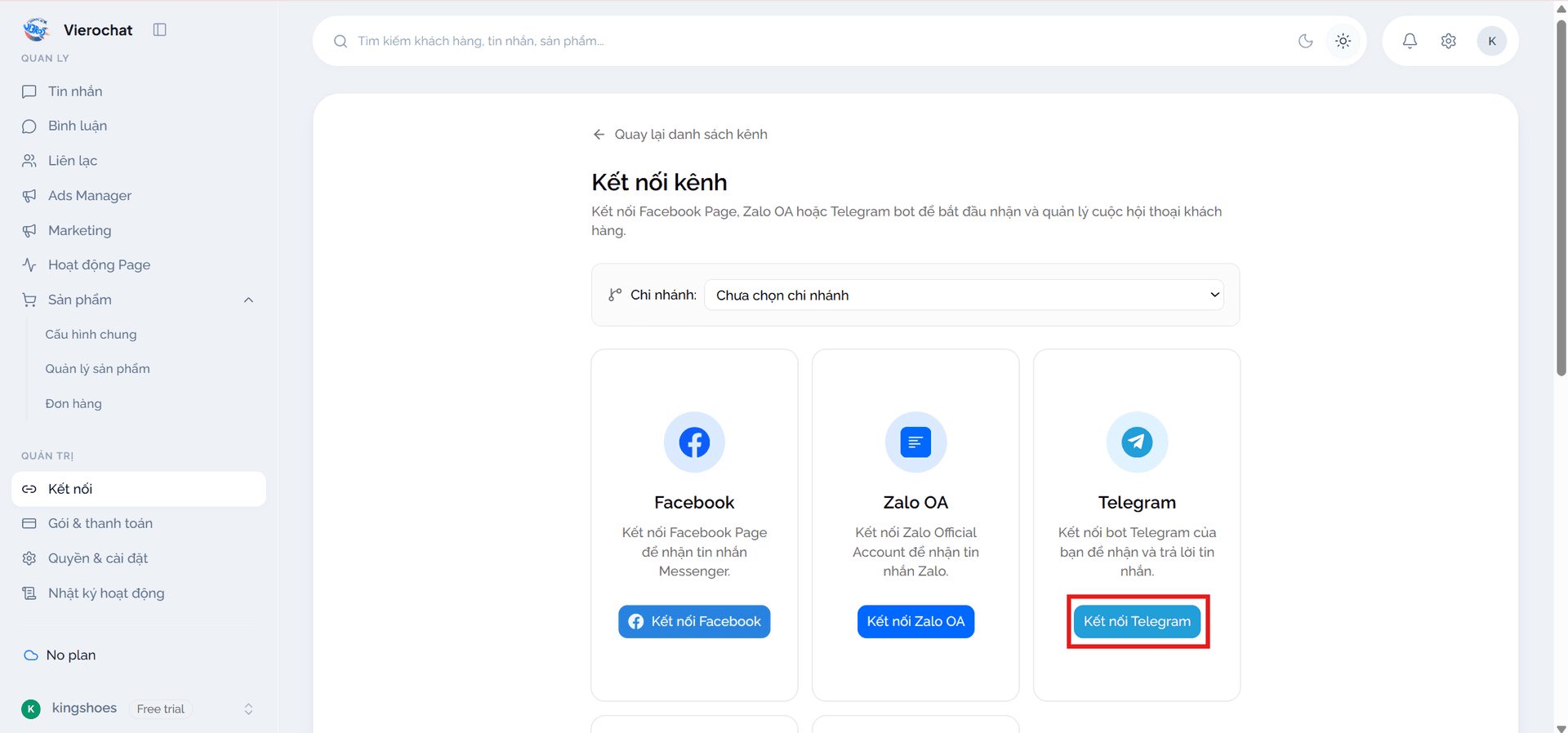Click Quay lại danh sách kênh link

point(680,134)
